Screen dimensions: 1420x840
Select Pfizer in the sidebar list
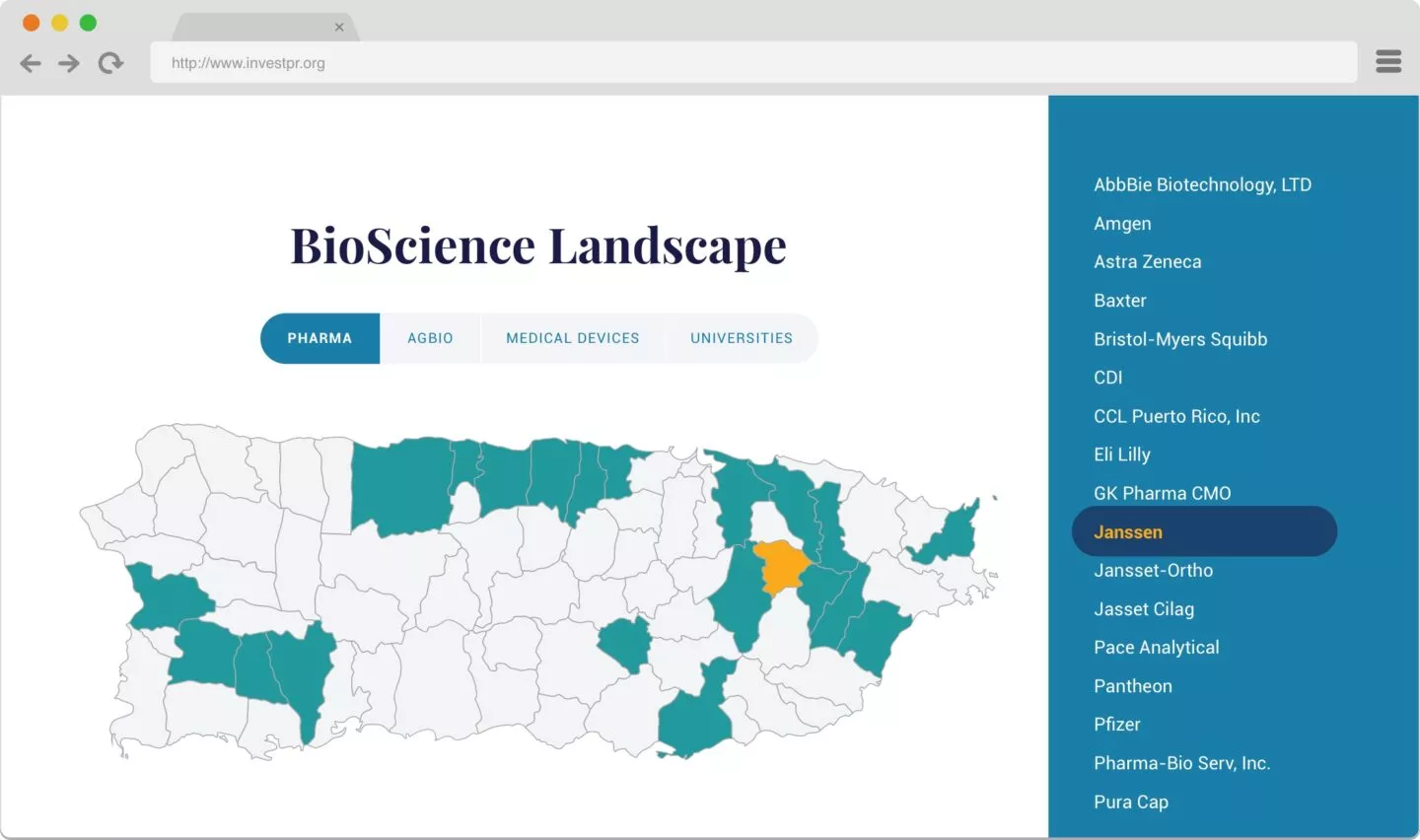[x=1117, y=725]
